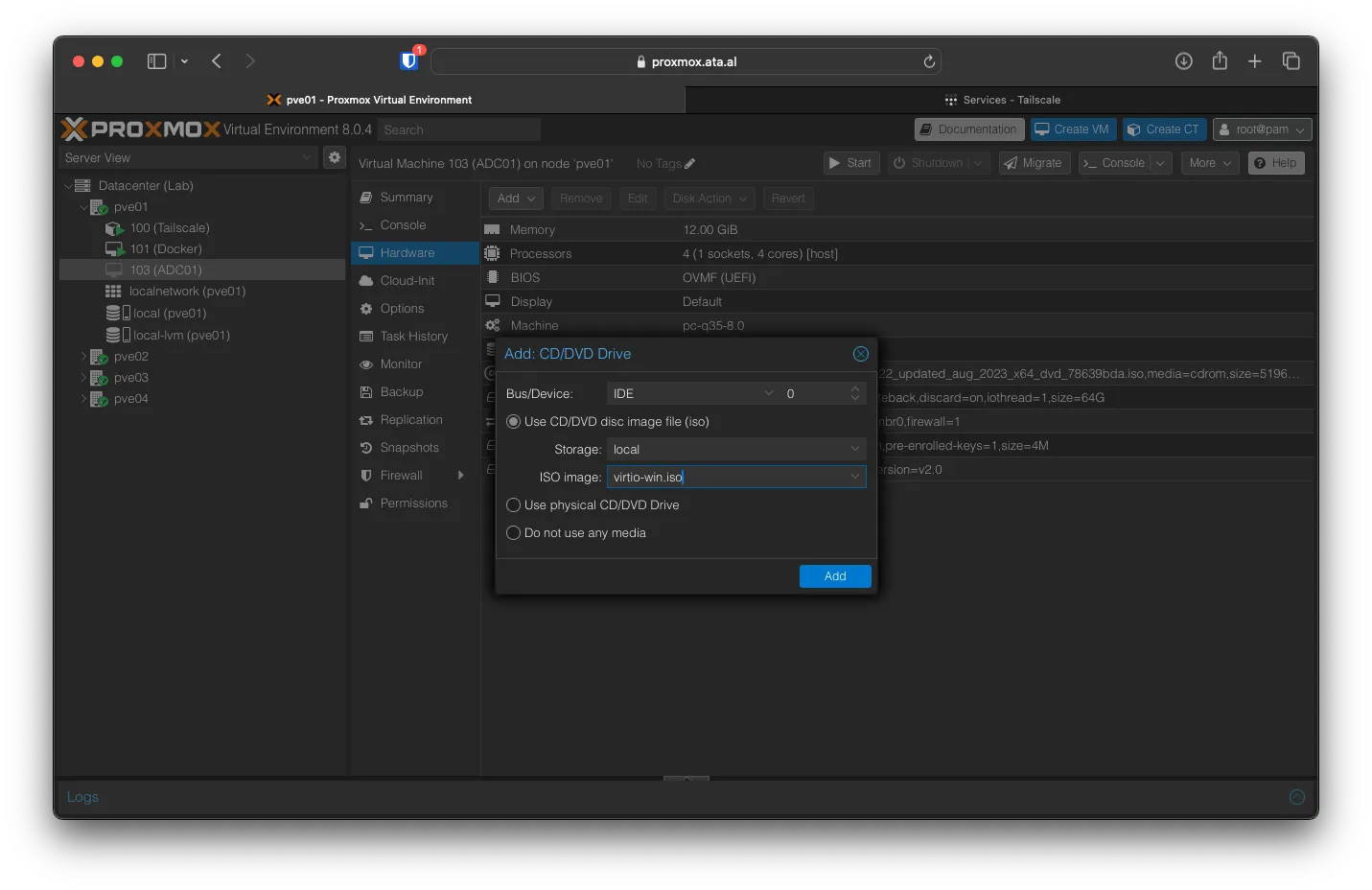1372x890 pixels.
Task: Expand the pve04 node
Action: click(x=83, y=399)
